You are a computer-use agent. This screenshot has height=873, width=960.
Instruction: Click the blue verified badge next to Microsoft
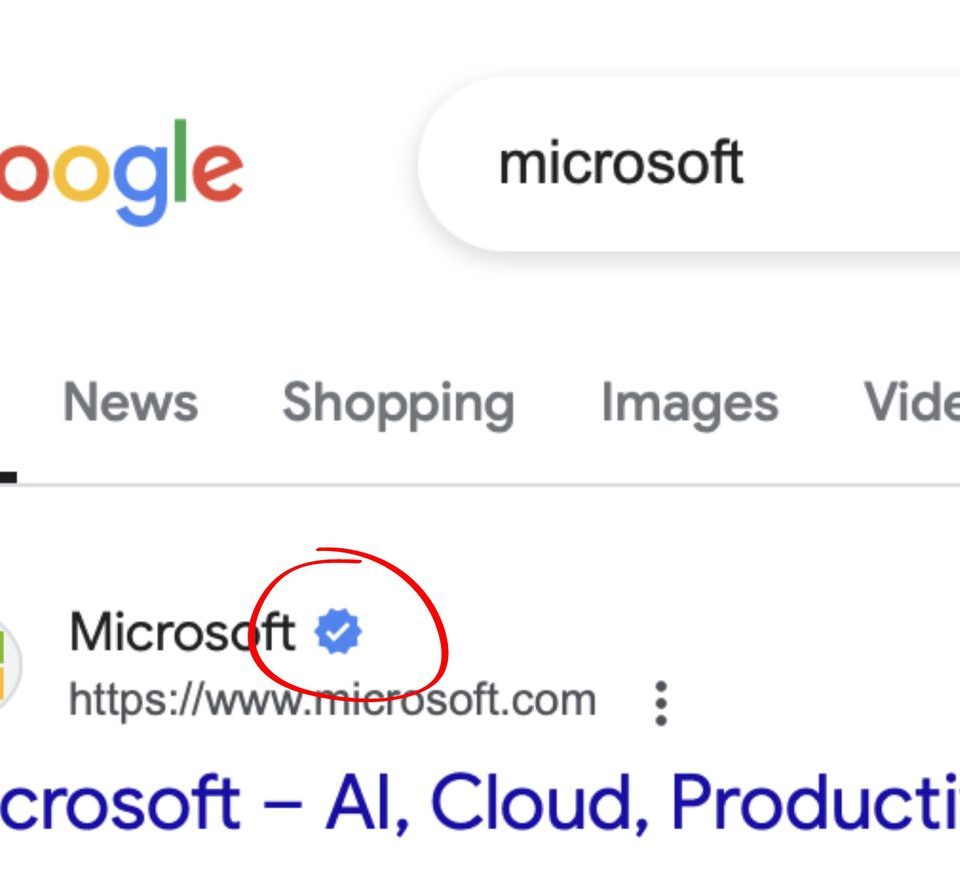tap(338, 633)
